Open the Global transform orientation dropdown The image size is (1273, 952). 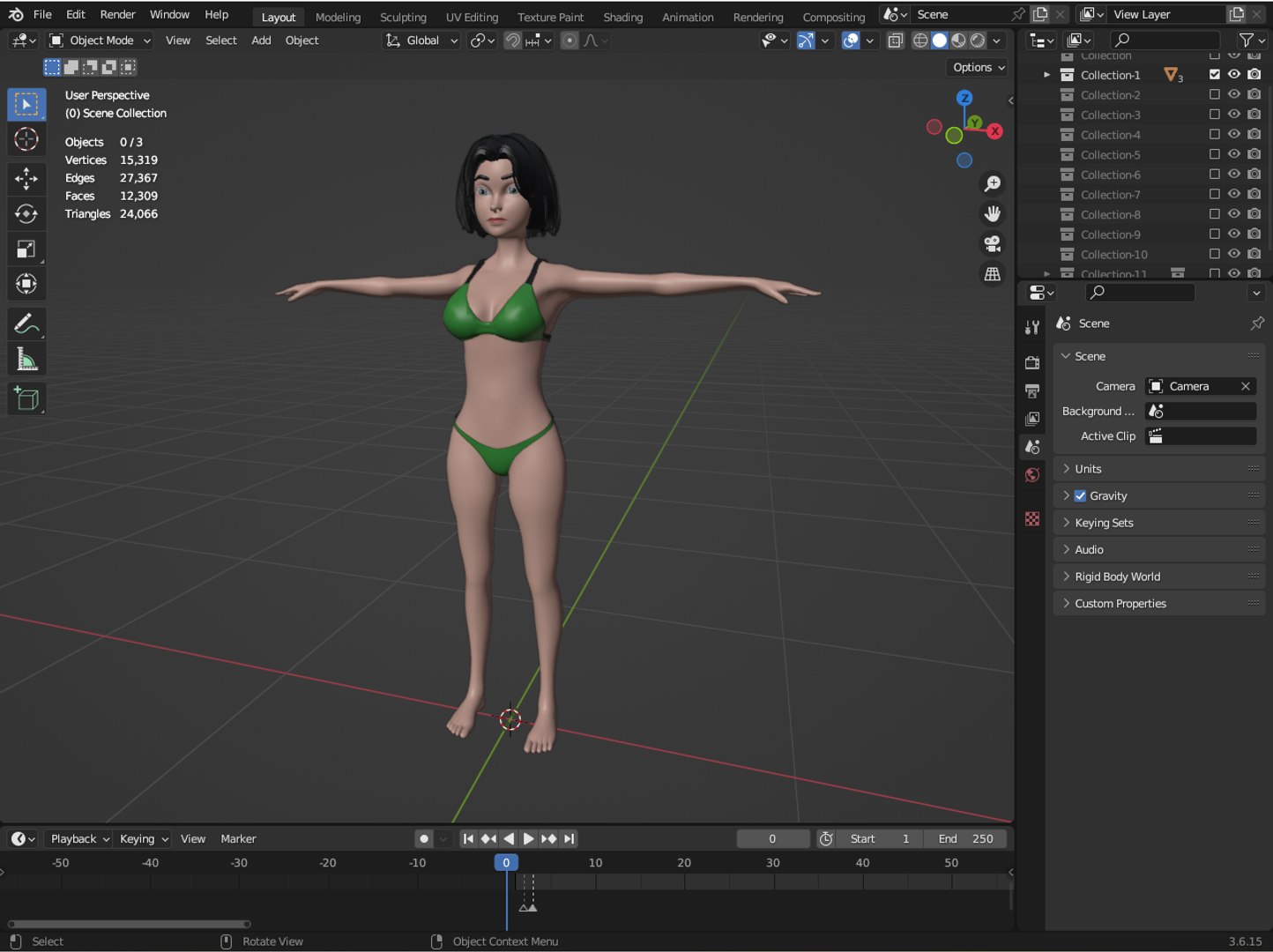pos(422,41)
